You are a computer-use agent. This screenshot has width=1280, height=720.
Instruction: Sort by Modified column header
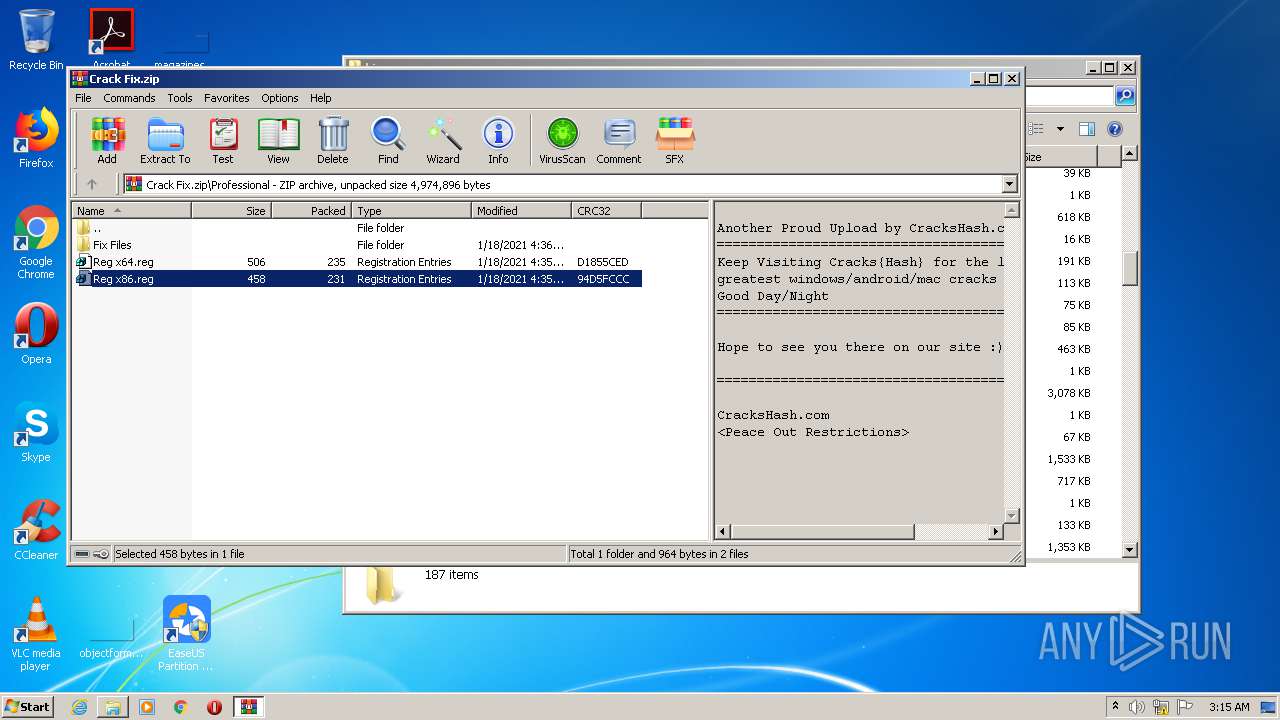pos(521,210)
